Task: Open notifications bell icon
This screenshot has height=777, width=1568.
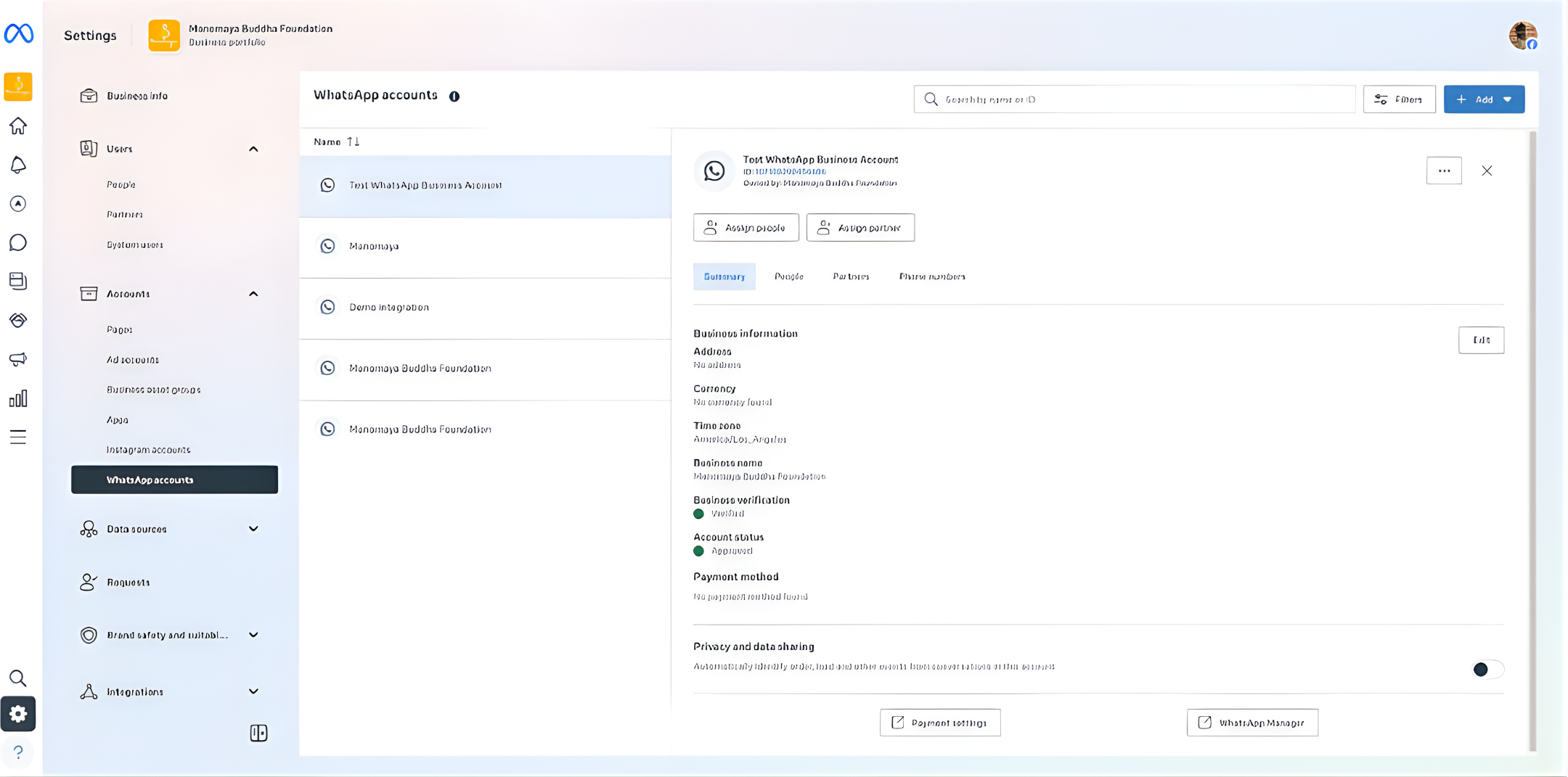Action: 18,165
